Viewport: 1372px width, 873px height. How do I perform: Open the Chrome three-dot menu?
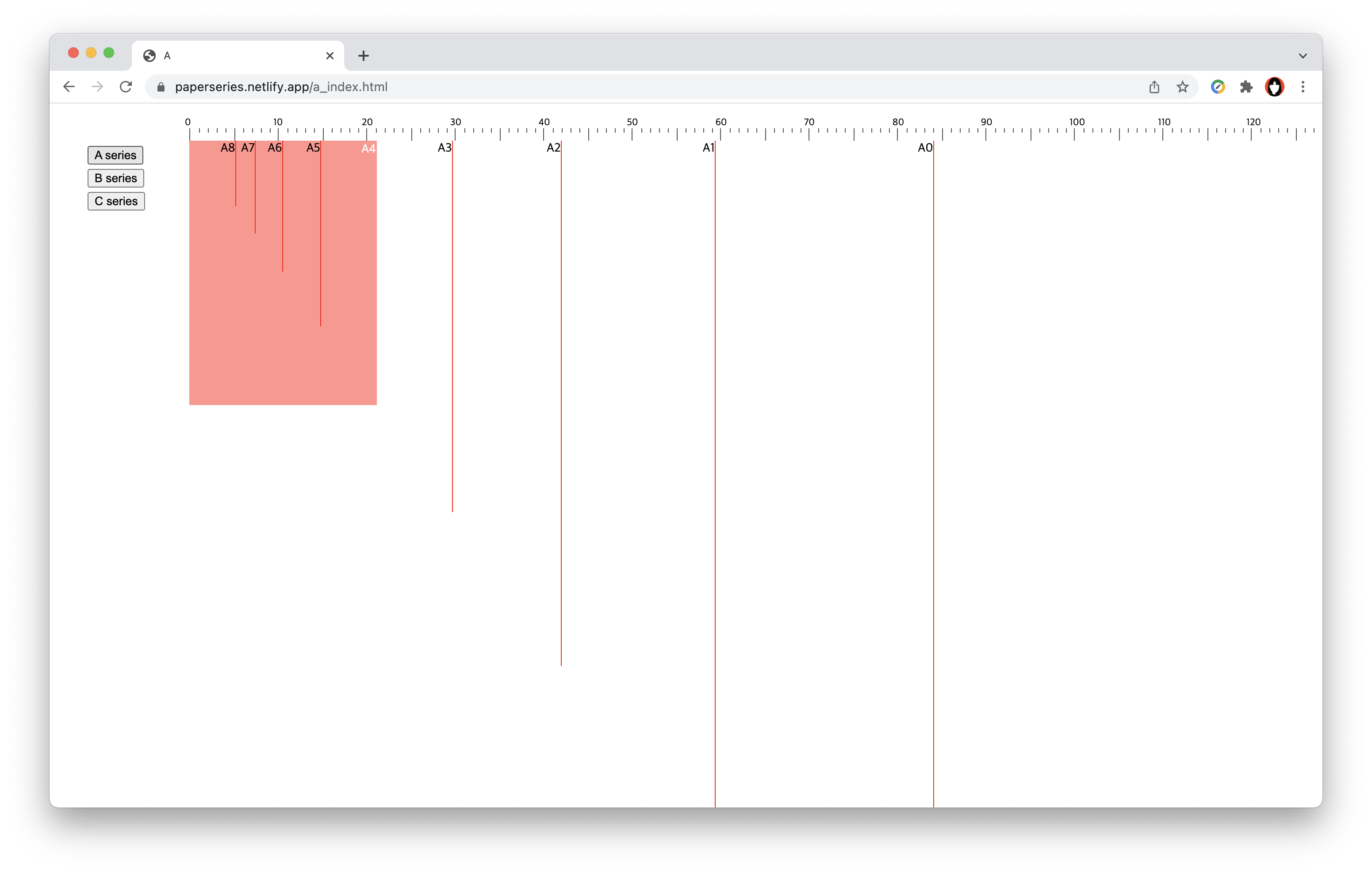[x=1303, y=87]
